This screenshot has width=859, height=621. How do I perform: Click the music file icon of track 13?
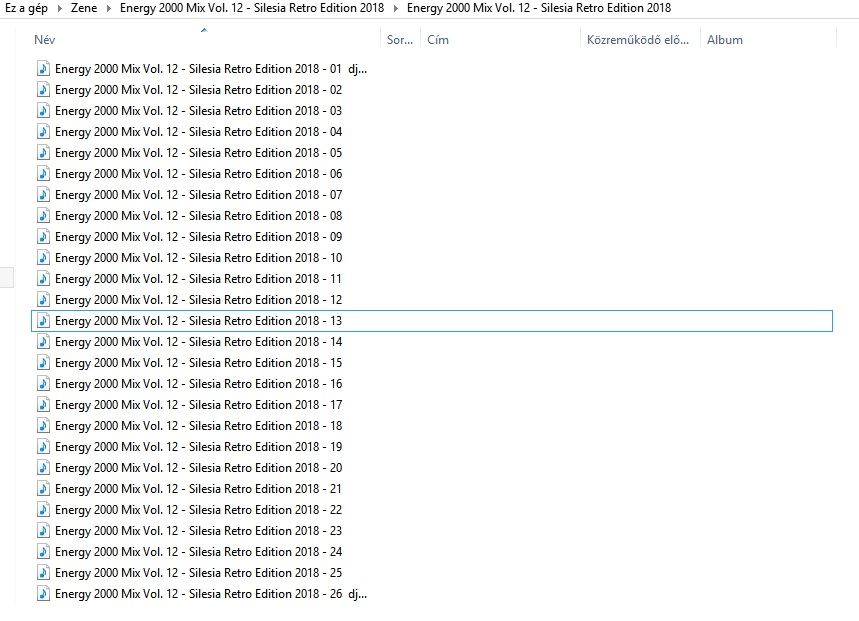43,320
